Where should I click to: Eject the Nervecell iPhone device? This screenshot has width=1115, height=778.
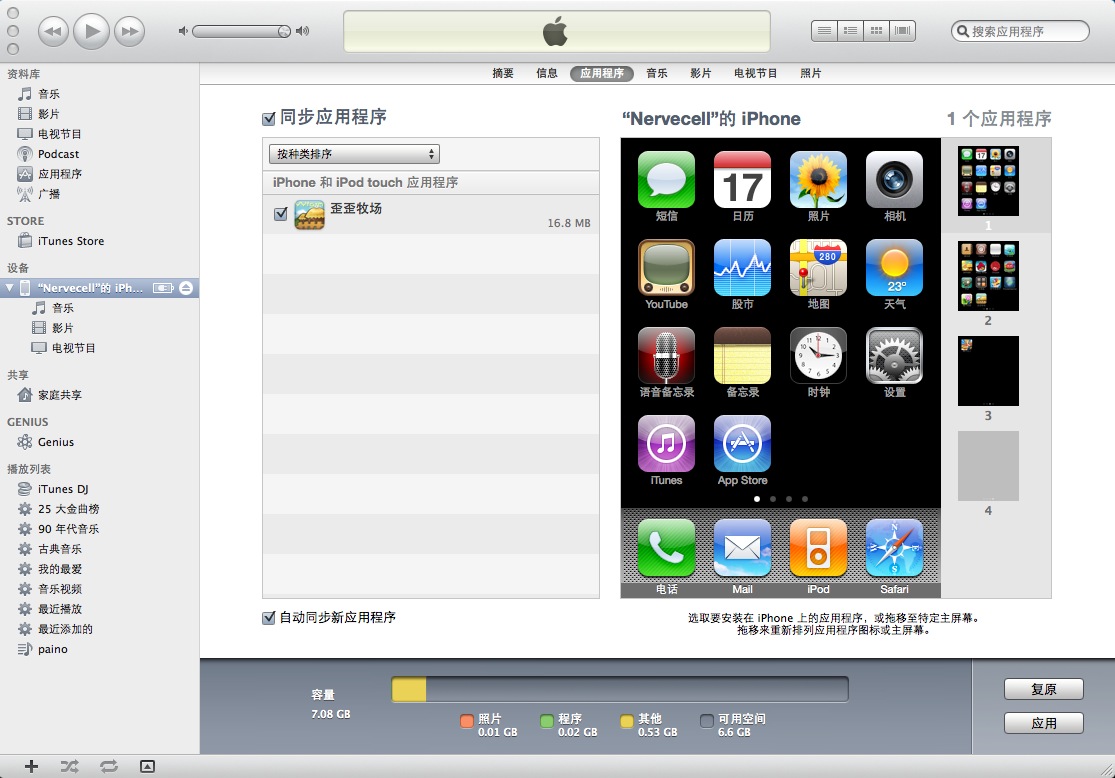pyautogui.click(x=186, y=288)
